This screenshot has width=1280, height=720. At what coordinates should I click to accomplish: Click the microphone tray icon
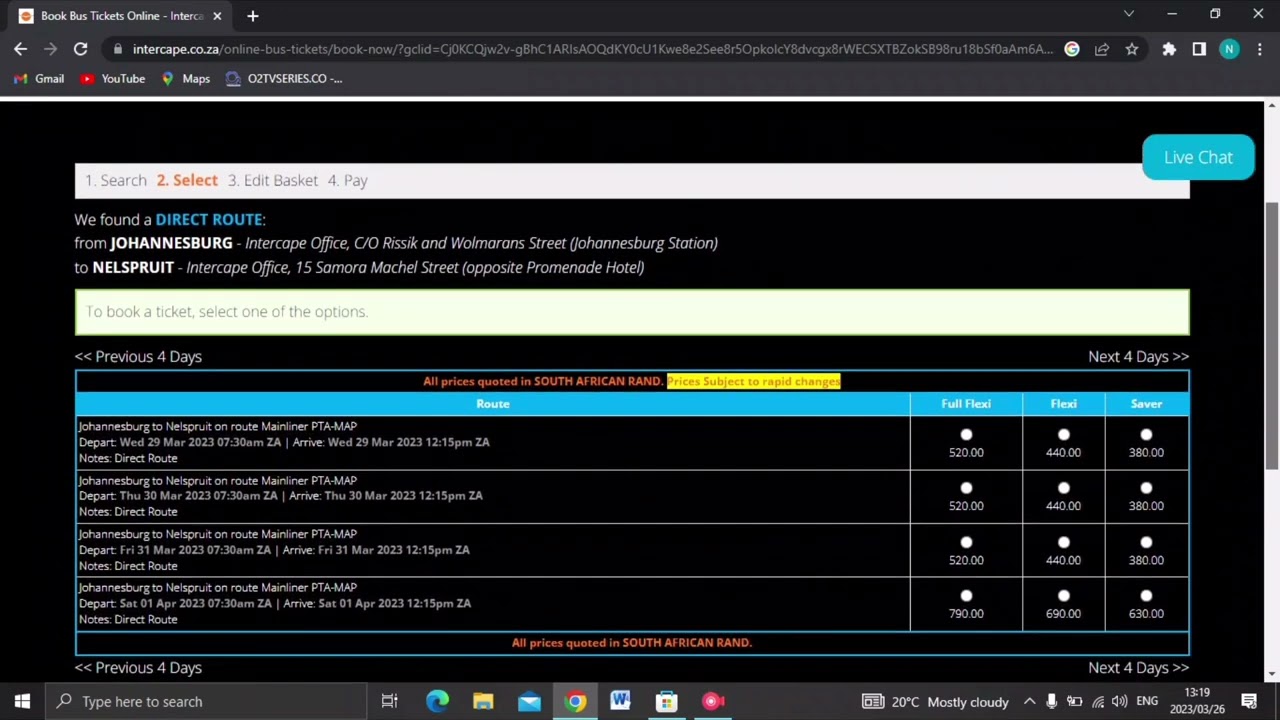coord(1051,701)
